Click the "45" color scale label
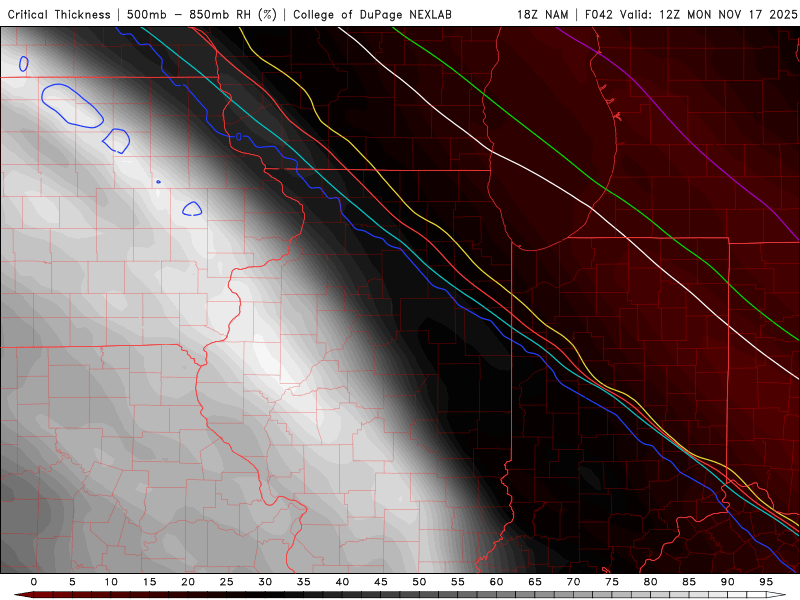Image resolution: width=800 pixels, height=600 pixels. (381, 582)
